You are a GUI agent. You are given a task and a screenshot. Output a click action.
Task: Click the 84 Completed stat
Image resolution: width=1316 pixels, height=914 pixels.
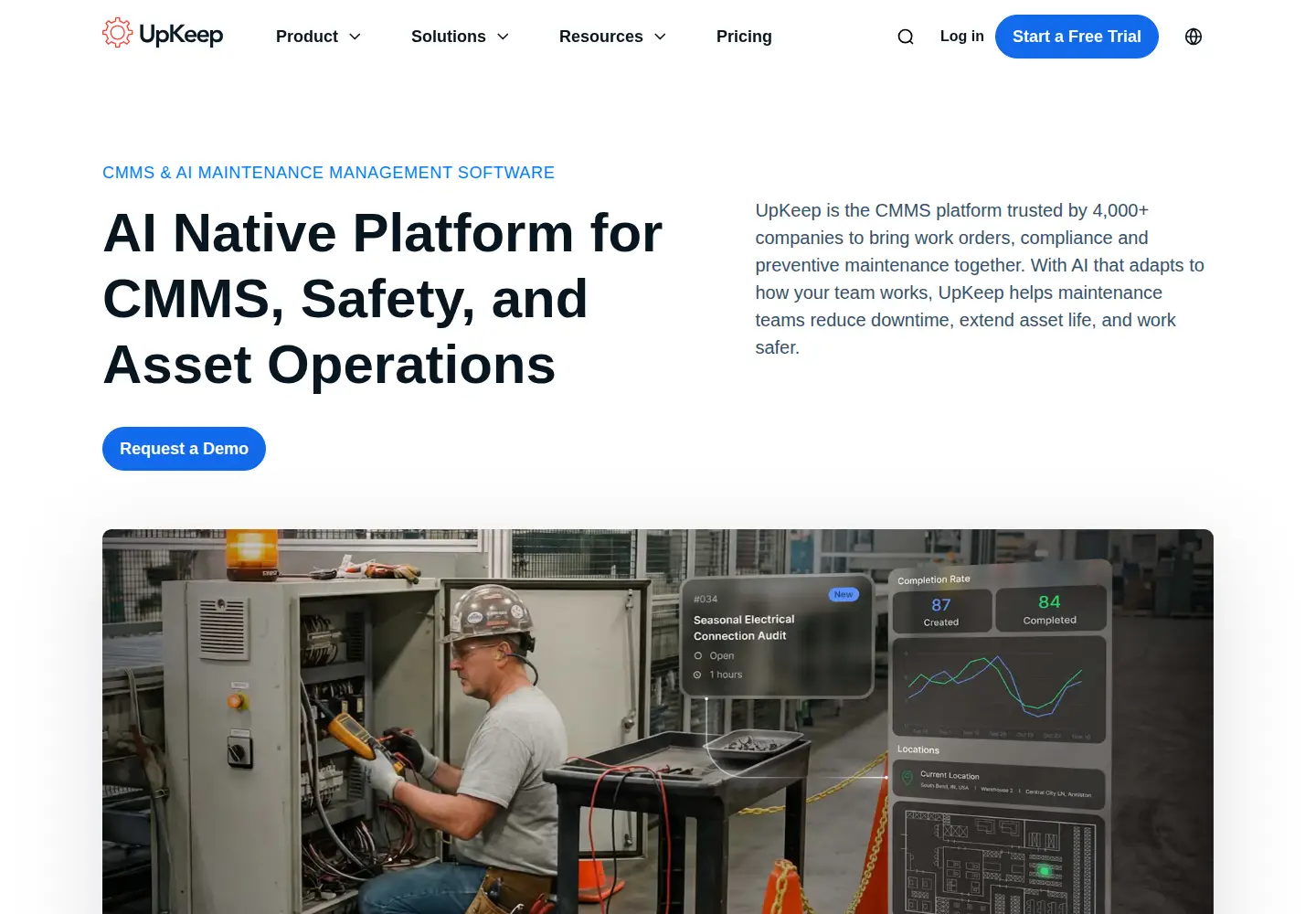point(1050,610)
